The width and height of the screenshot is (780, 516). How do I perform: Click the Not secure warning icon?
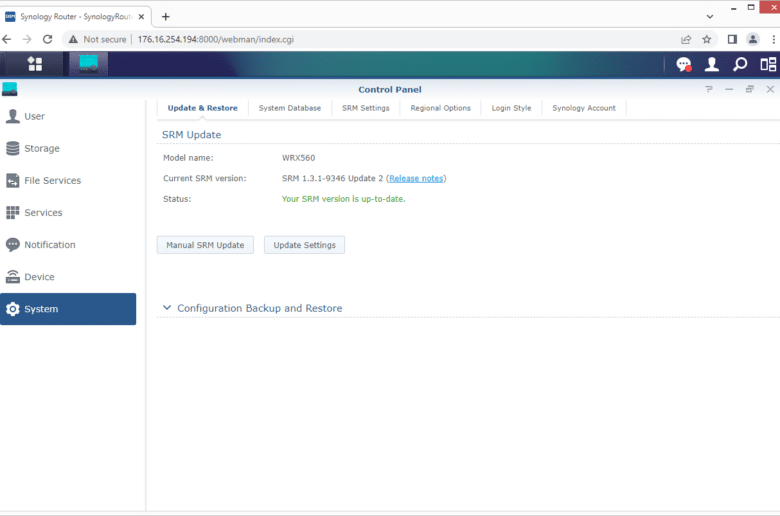(x=73, y=39)
